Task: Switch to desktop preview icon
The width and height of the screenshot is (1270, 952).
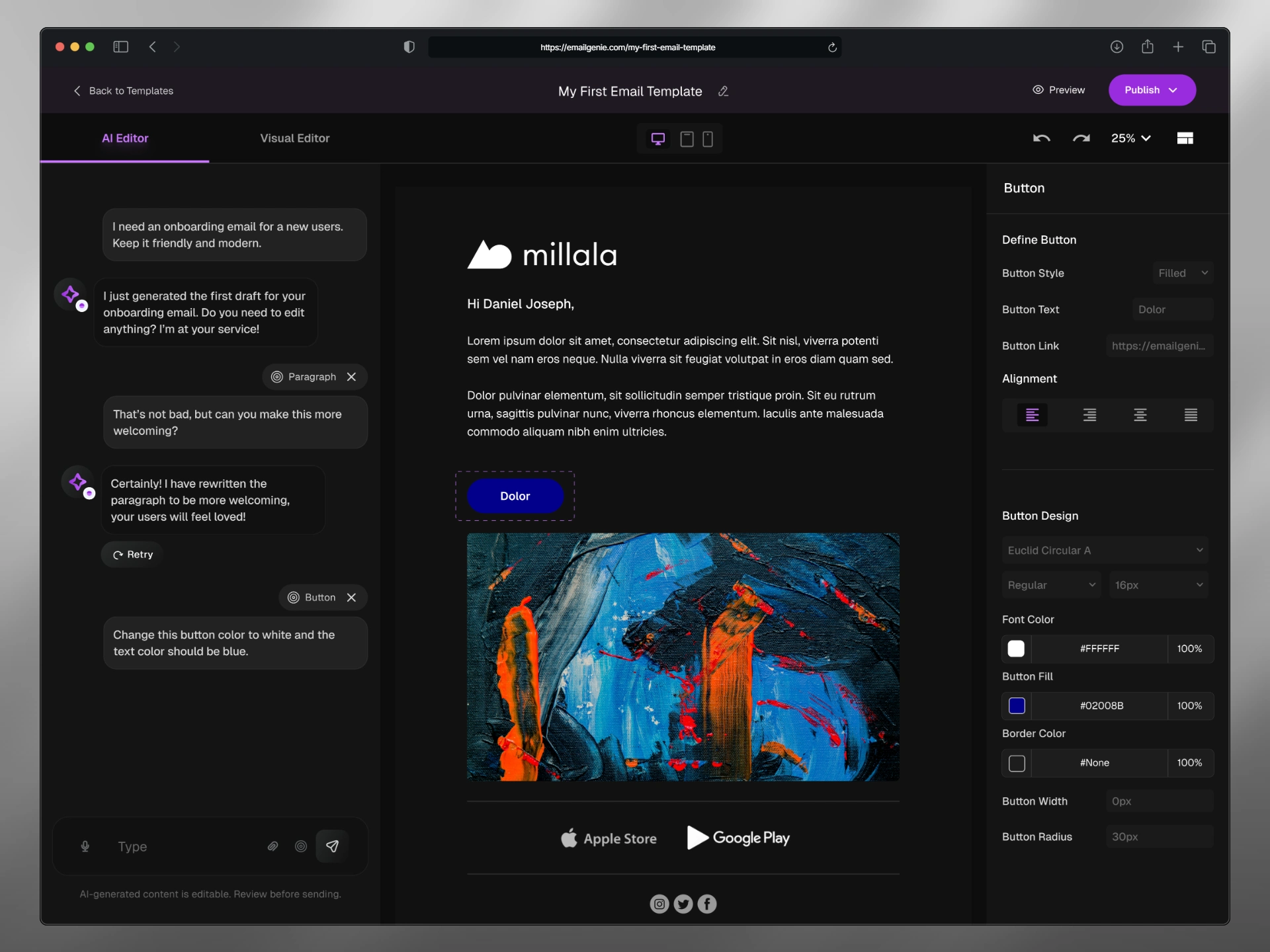Action: click(657, 139)
